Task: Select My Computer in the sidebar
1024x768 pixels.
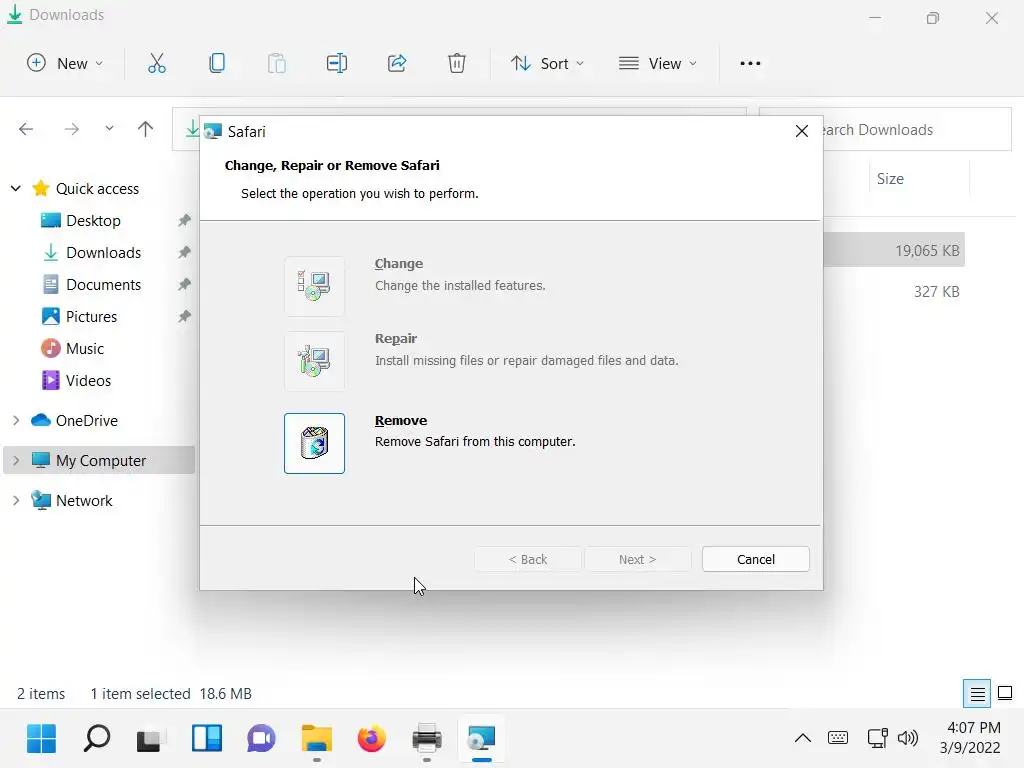Action: pyautogui.click(x=101, y=460)
